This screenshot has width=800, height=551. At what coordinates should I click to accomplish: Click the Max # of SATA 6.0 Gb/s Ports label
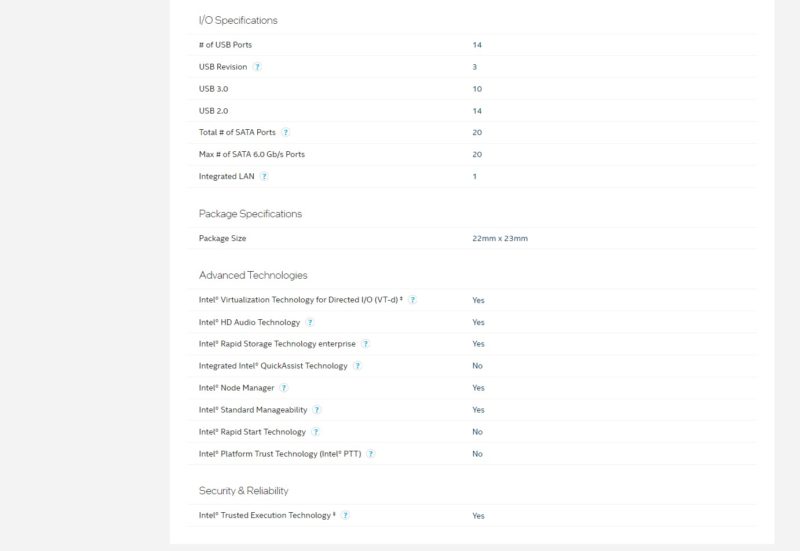252,154
